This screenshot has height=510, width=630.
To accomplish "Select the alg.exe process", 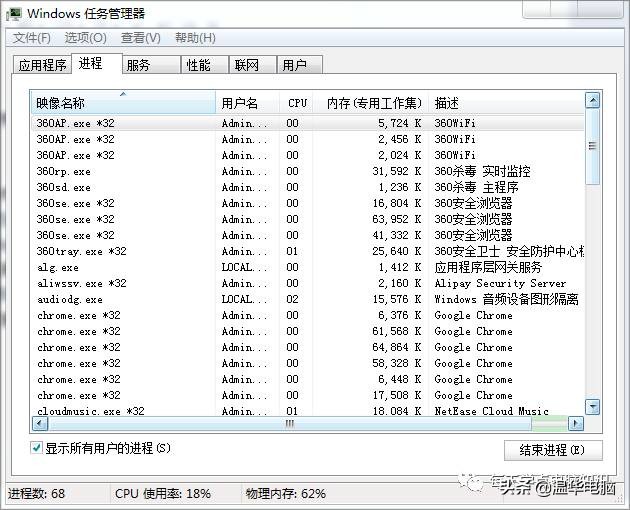I will 307,267.
